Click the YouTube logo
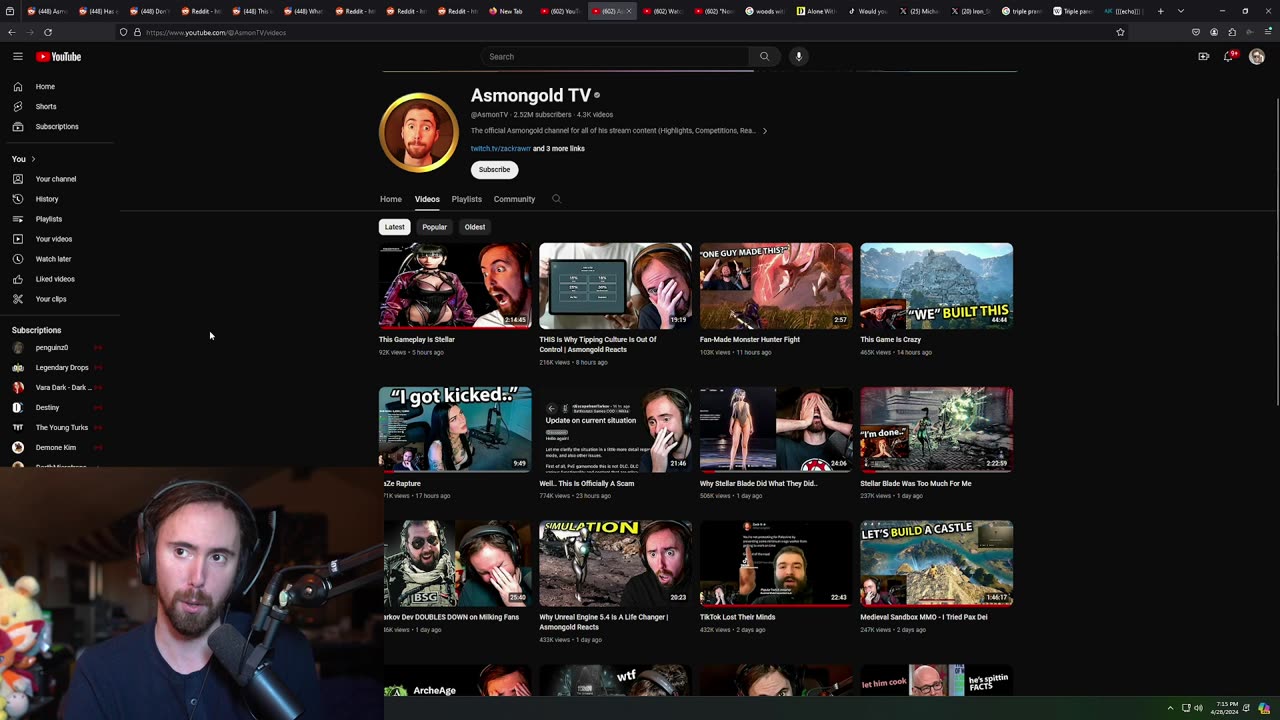Screen dimensions: 1280x720 click(58, 57)
